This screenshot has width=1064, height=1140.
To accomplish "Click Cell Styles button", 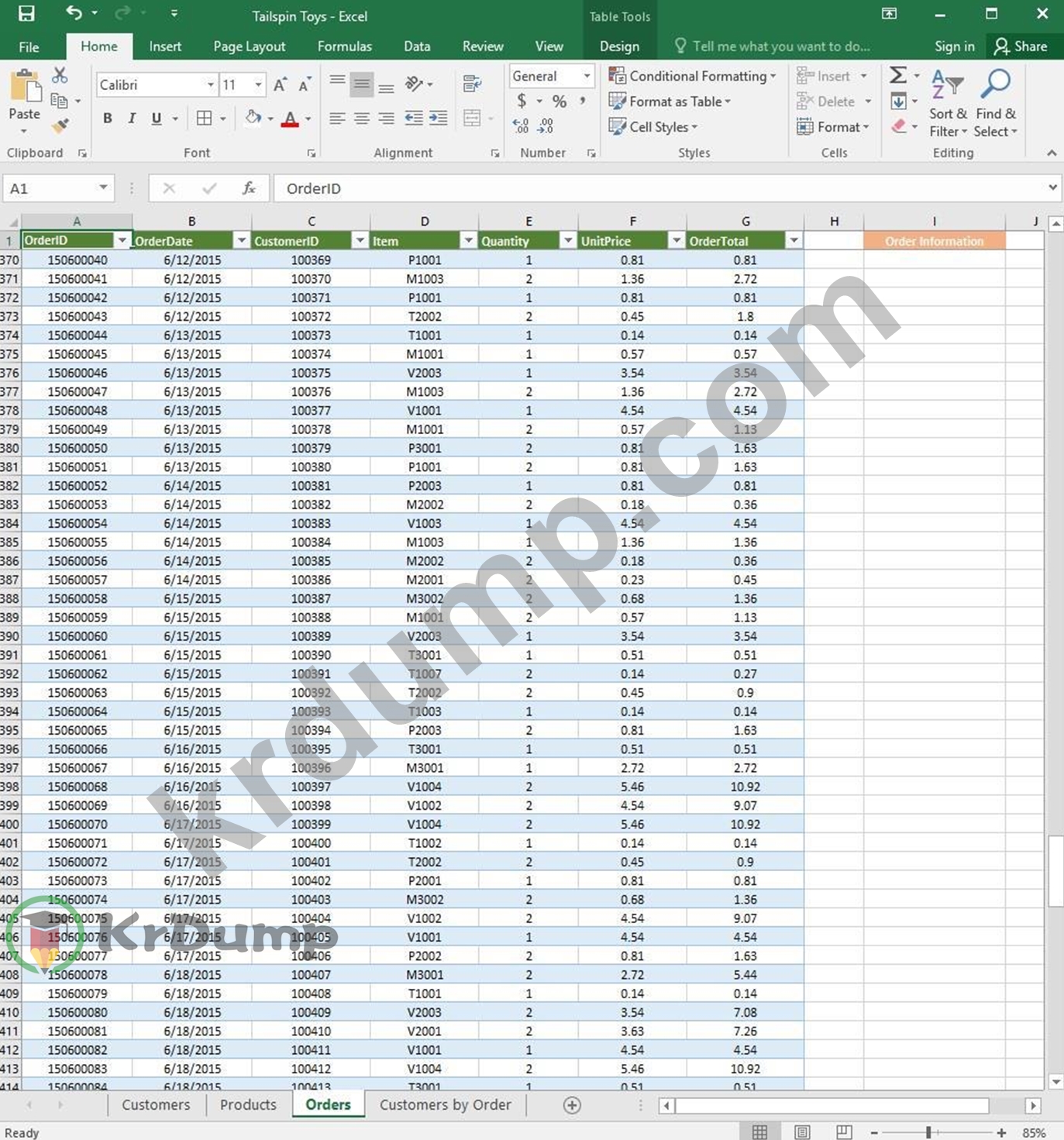I will (x=653, y=126).
